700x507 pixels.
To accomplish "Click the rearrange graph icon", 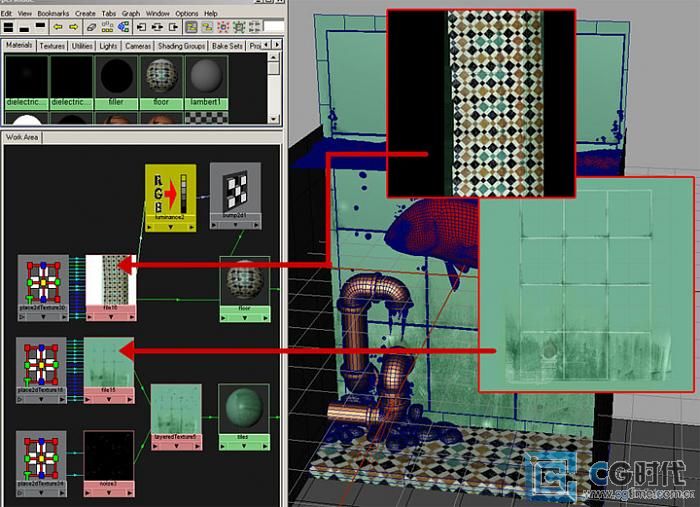I will pos(108,27).
